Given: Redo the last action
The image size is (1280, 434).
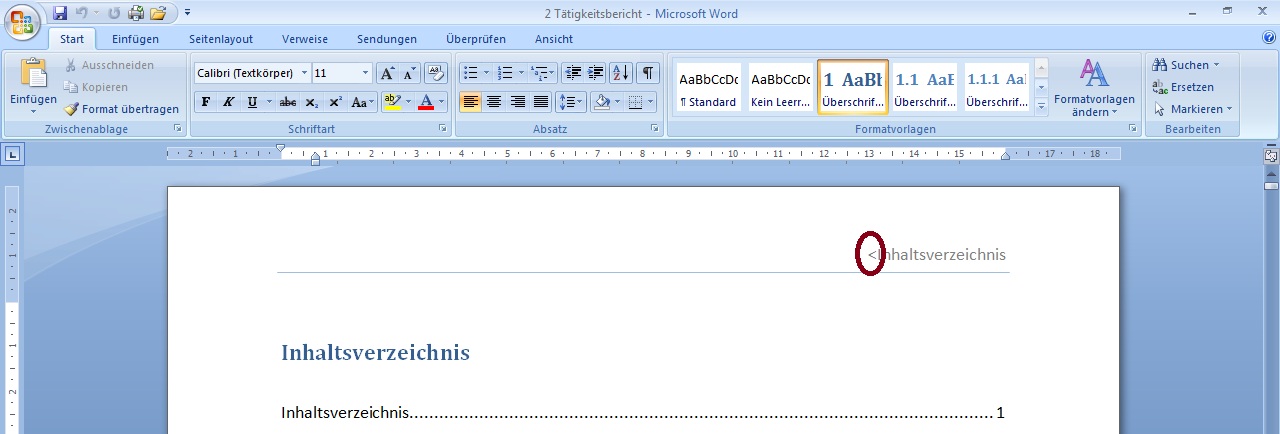Looking at the screenshot, I should coord(113,13).
